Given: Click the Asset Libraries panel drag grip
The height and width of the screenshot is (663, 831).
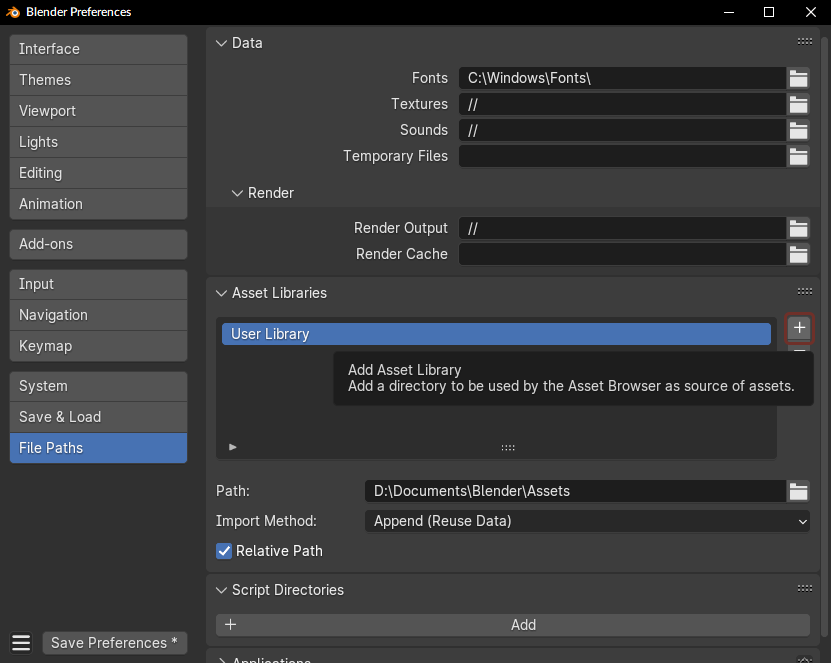Looking at the screenshot, I should coord(805,291).
